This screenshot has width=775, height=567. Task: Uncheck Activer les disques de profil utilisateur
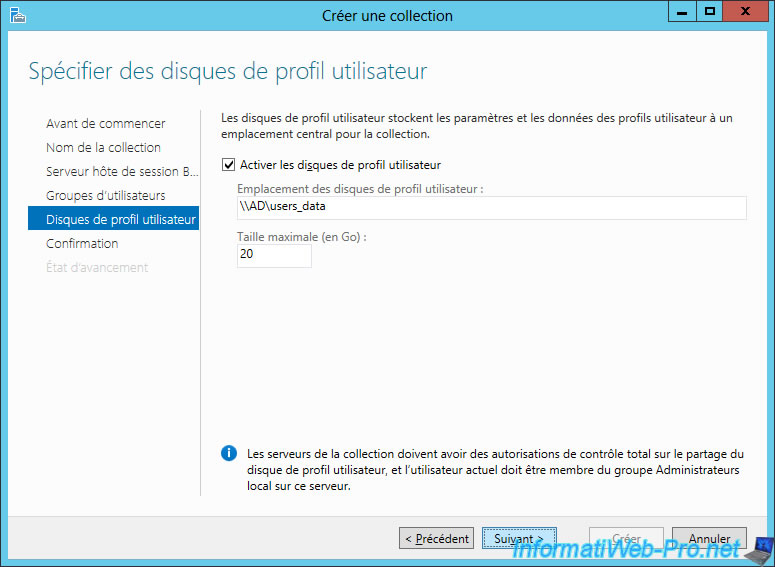(x=228, y=165)
